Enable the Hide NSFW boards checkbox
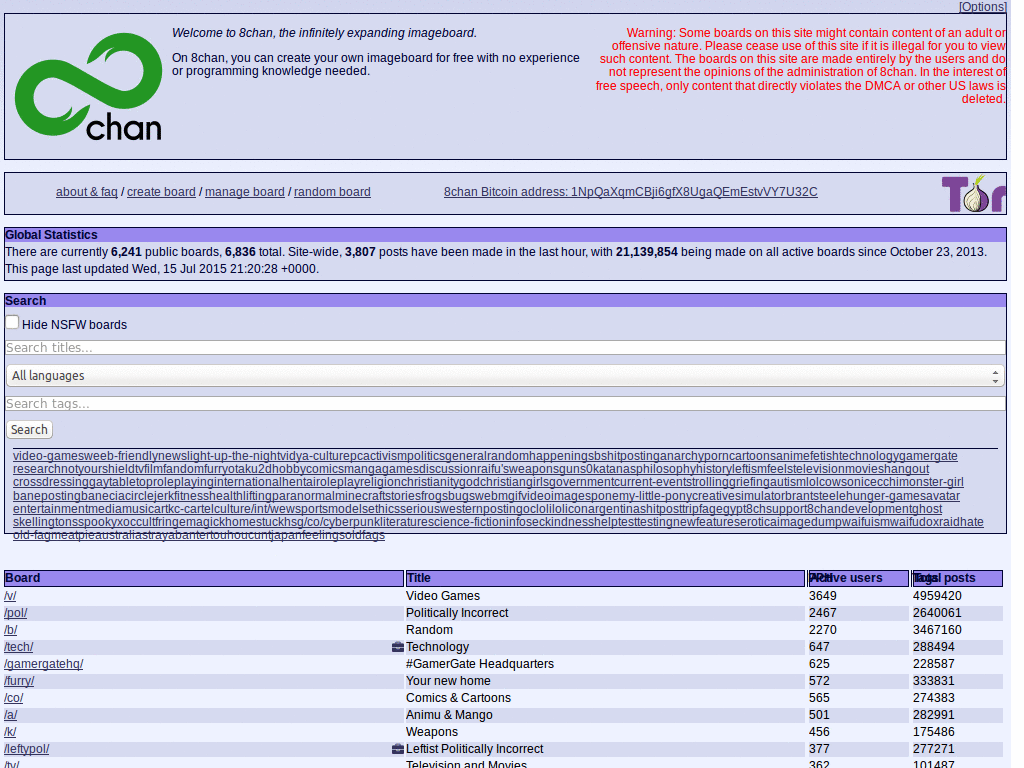Viewport: 1024px width, 768px height. 13,323
